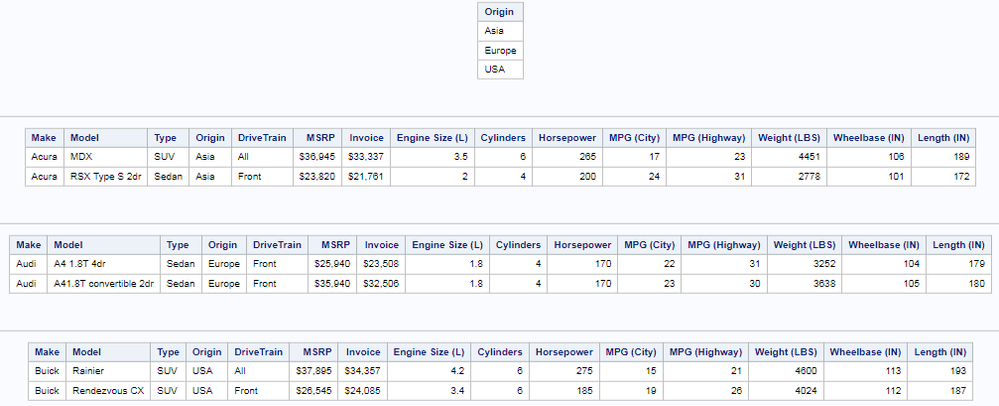The height and width of the screenshot is (406, 999).
Task: Click length value 172
Action: tap(943, 177)
